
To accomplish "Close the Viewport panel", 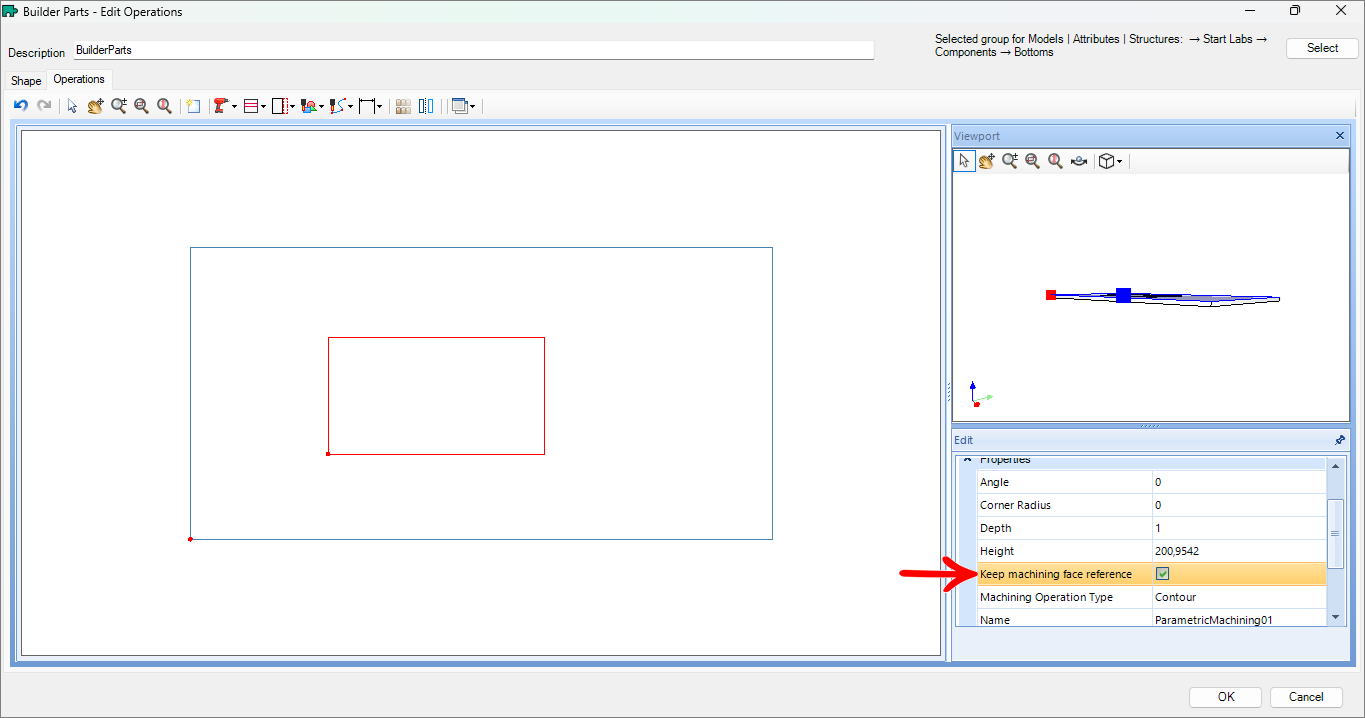I will click(x=1340, y=136).
